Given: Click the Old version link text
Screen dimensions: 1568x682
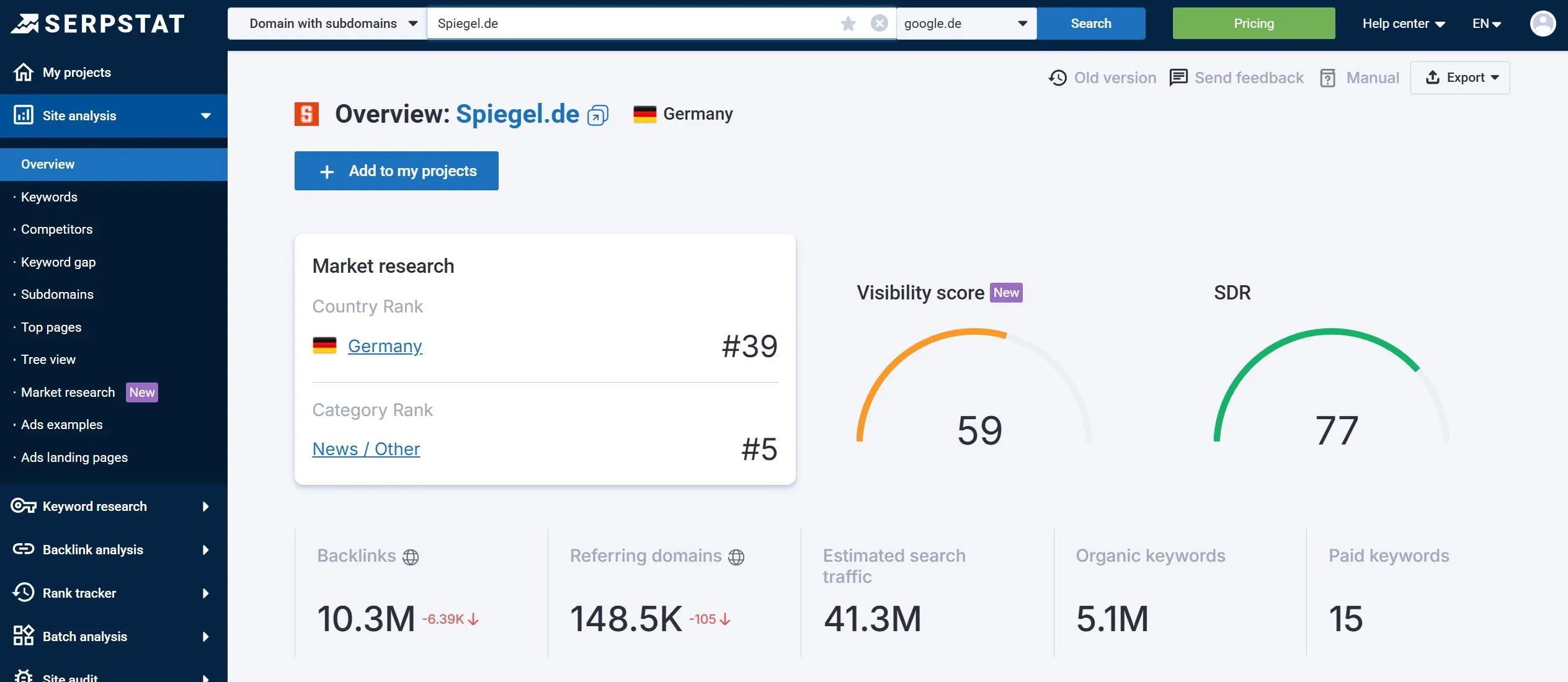Looking at the screenshot, I should click(x=1115, y=77).
